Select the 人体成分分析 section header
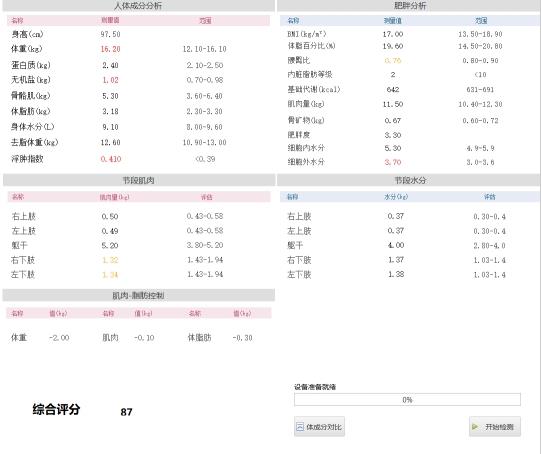This screenshot has height=454, width=541. pos(138,6)
